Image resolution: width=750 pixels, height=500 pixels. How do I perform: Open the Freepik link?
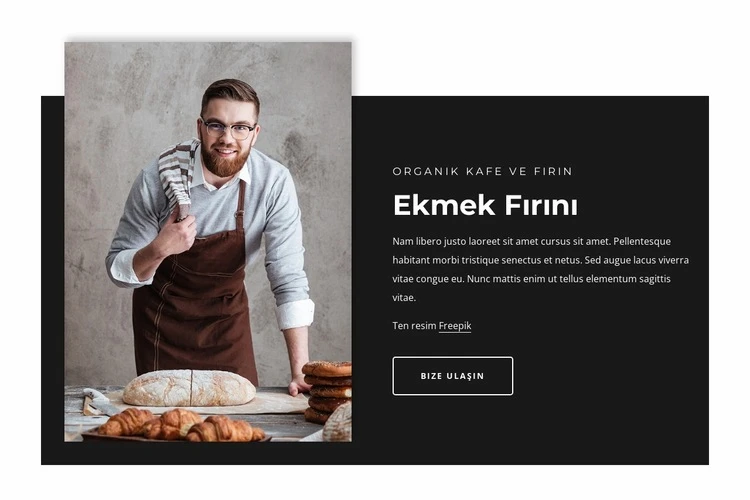[455, 326]
